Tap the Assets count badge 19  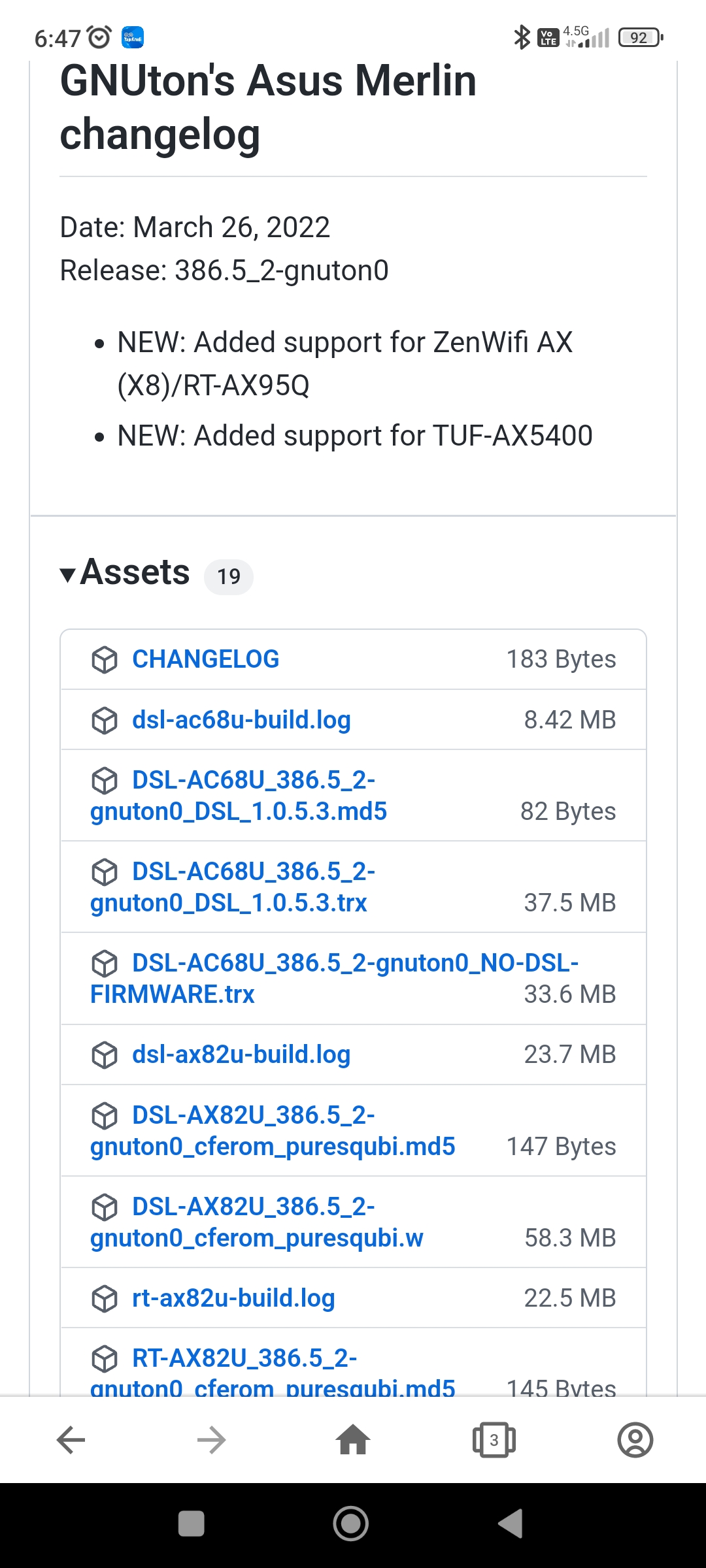[229, 576]
